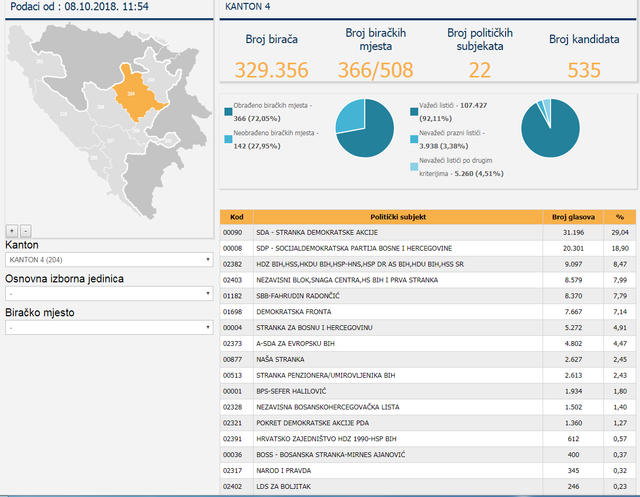This screenshot has height=497, width=640.
Task: Click the Nevažeći prazni listići legend swatch
Action: pos(414,139)
